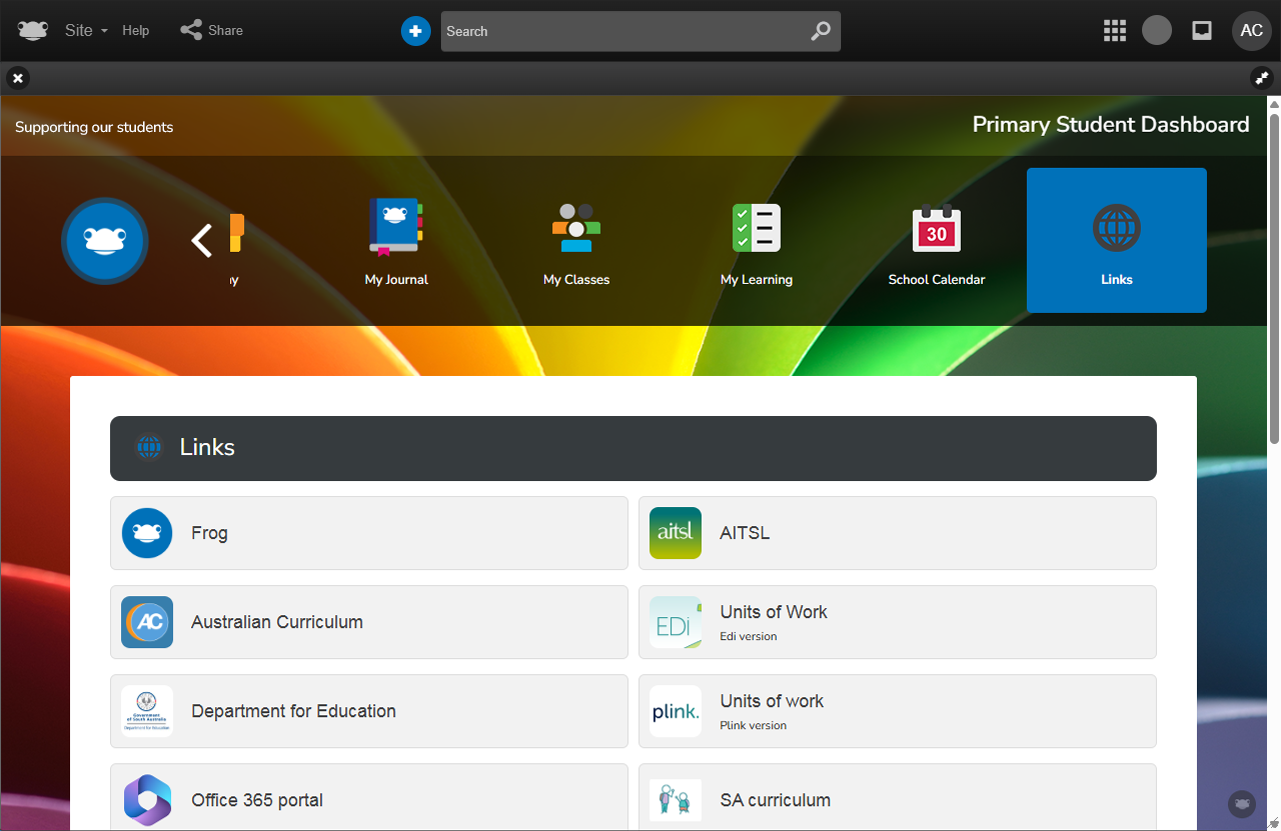Toggle fullscreen collapse arrows button
Viewport: 1281px width, 831px height.
[1261, 77]
